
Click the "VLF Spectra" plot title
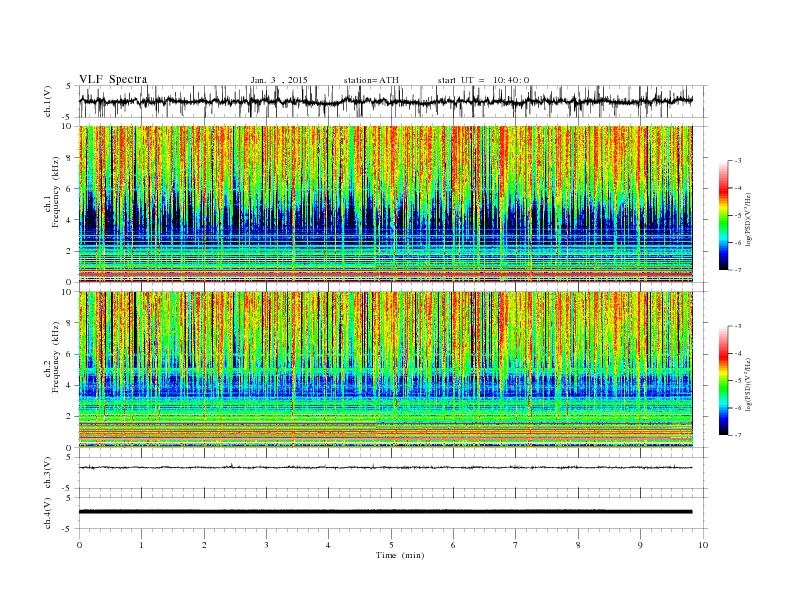113,79
